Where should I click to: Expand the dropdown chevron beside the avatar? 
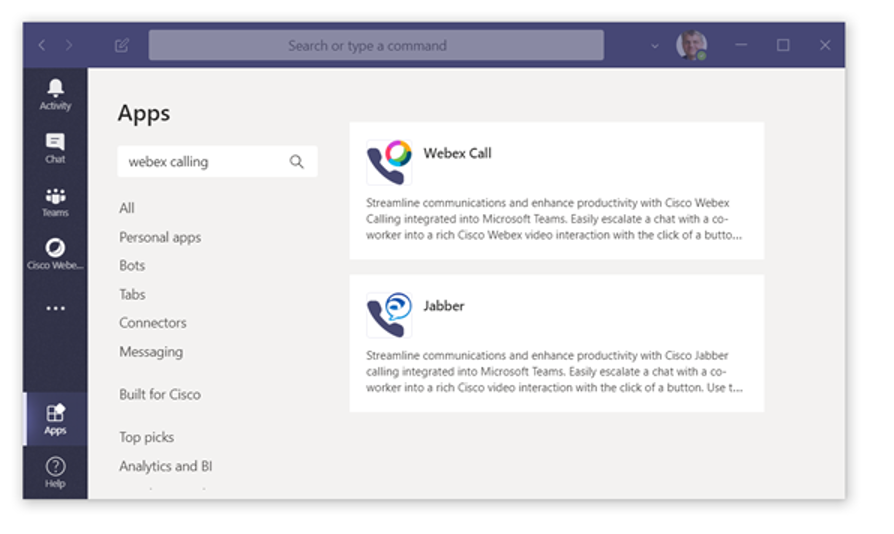655,46
